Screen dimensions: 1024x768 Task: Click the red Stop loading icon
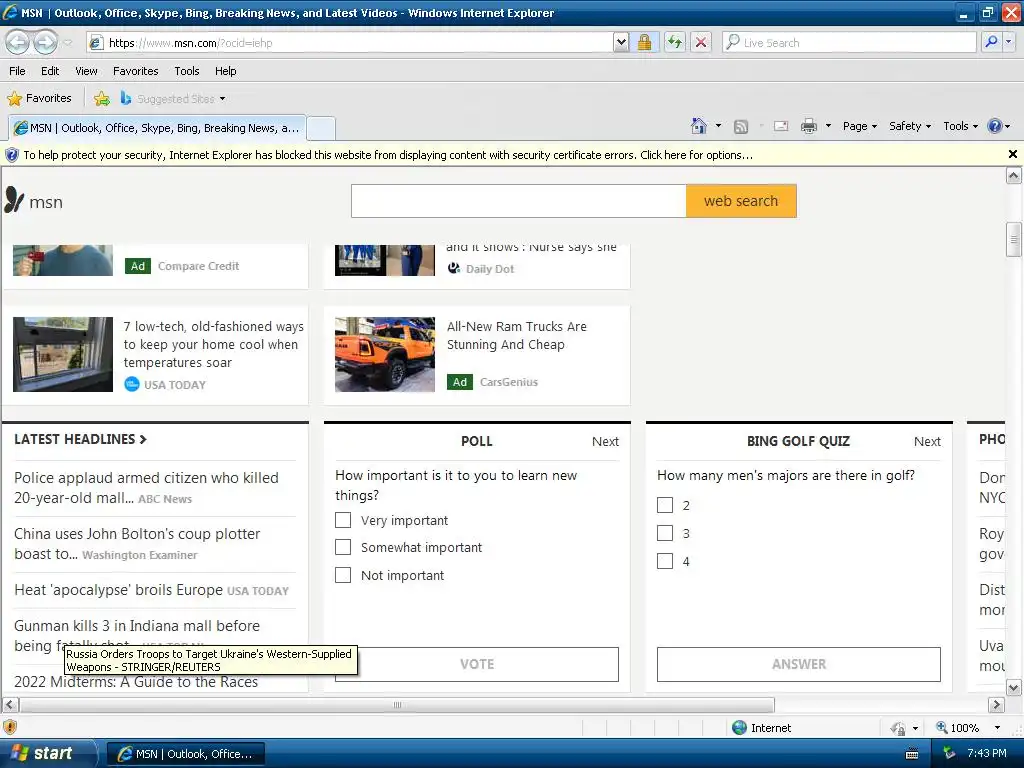click(701, 42)
